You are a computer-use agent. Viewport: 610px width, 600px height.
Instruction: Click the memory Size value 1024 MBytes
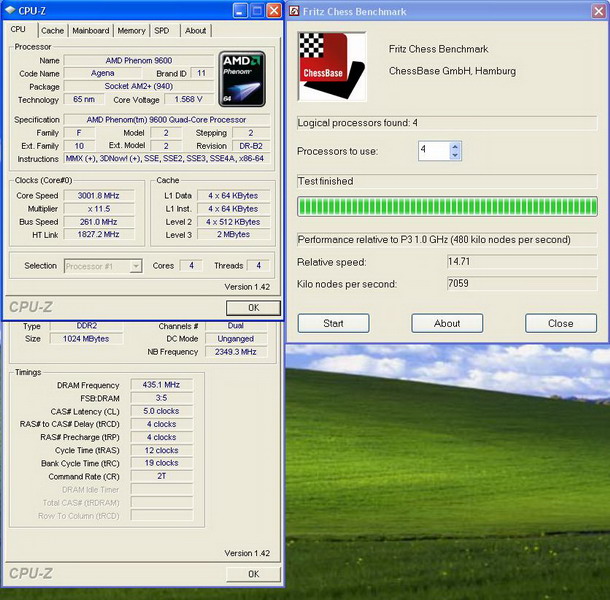(x=86, y=339)
